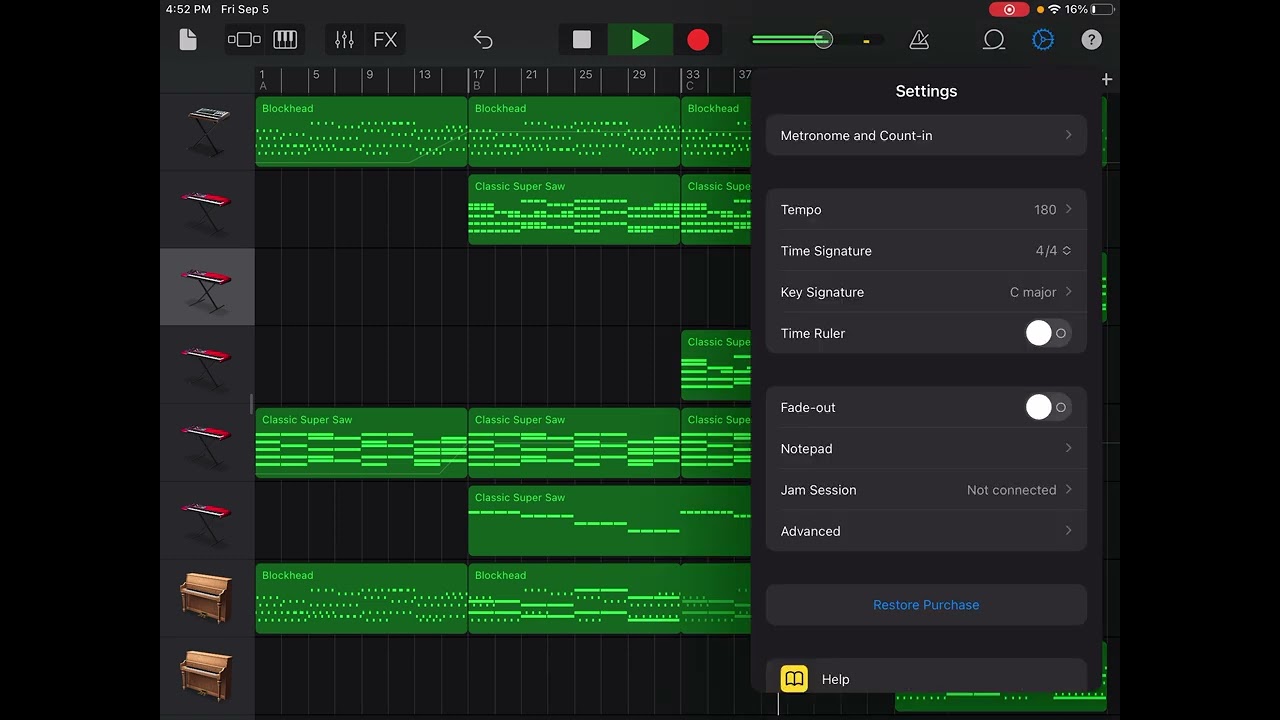Enable the Fade-out switch

coord(1048,407)
